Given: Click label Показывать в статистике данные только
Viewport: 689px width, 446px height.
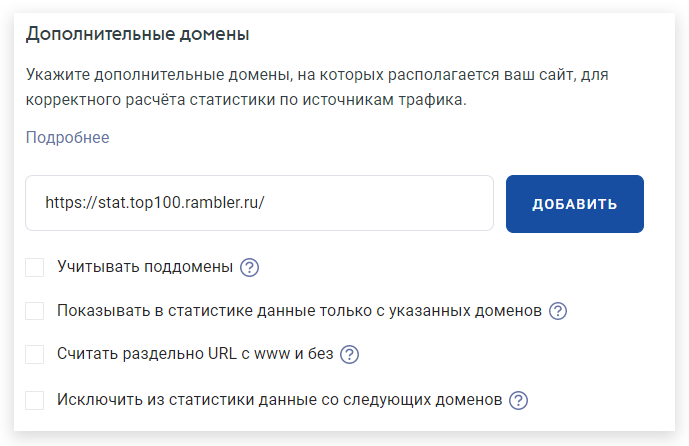Looking at the screenshot, I should (299, 311).
